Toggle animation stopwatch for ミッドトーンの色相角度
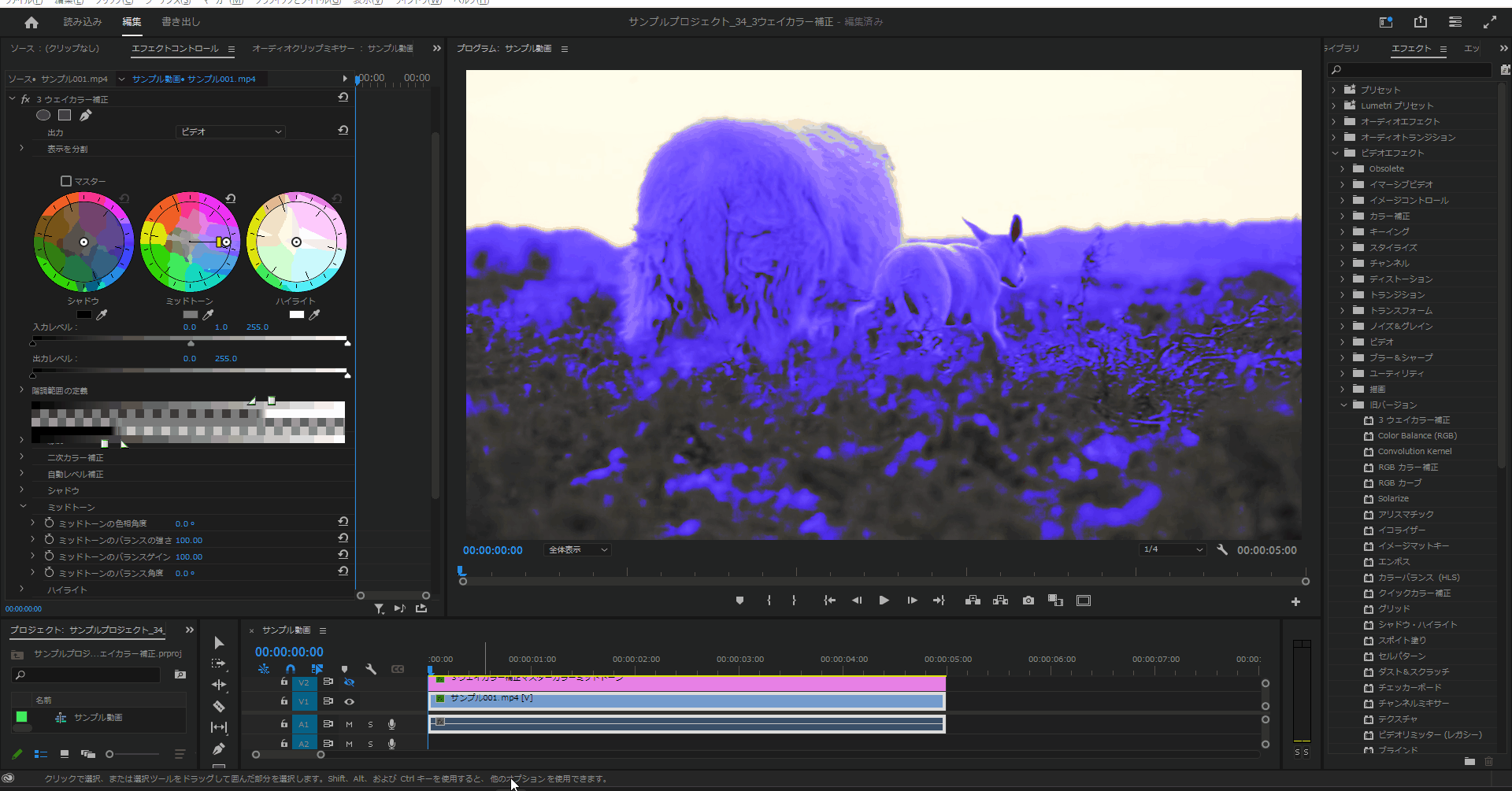Screen dimensions: 1512x791 pos(49,523)
